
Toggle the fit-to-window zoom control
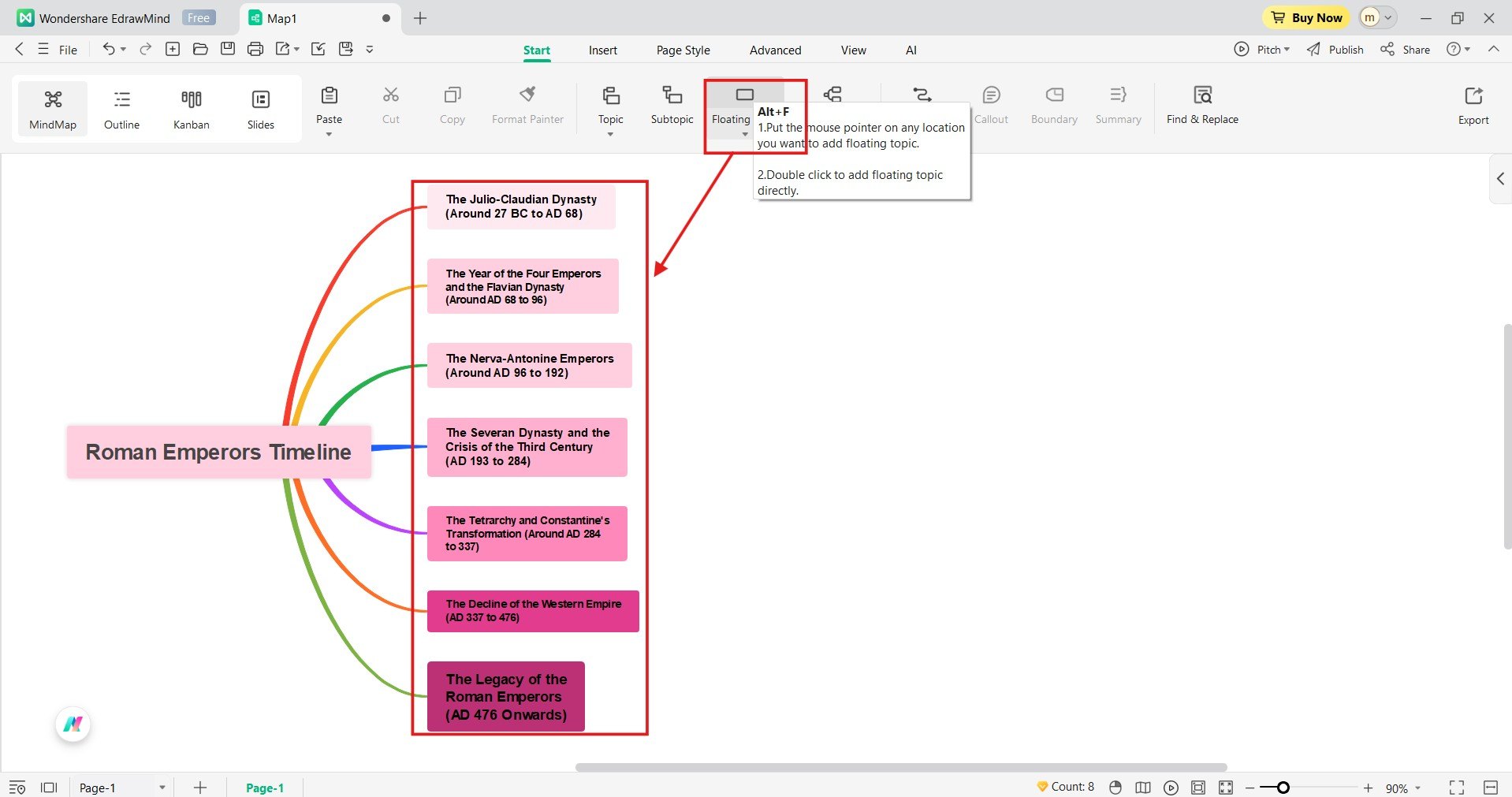[1225, 787]
